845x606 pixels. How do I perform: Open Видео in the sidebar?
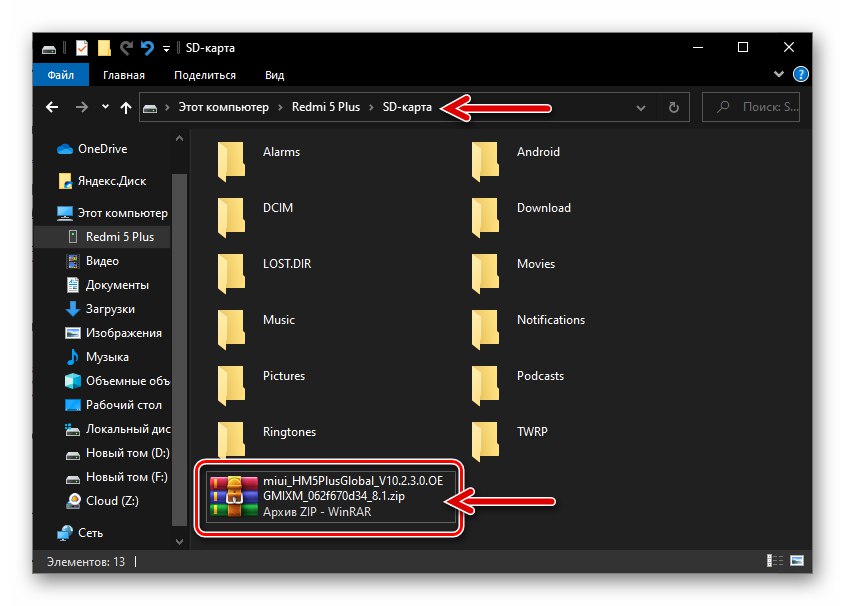click(x=92, y=261)
